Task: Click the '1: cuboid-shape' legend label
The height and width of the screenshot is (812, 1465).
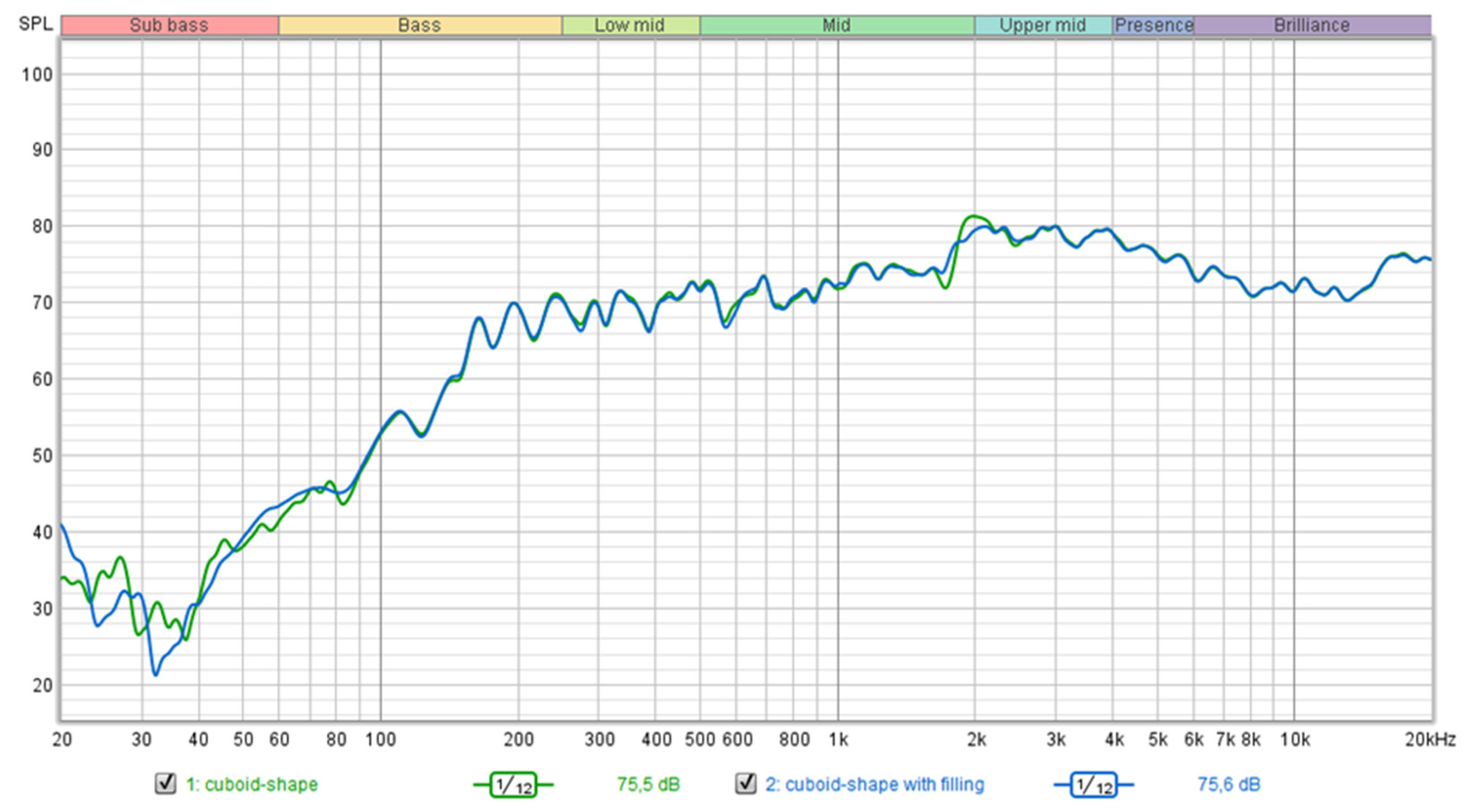Action: coord(252,784)
